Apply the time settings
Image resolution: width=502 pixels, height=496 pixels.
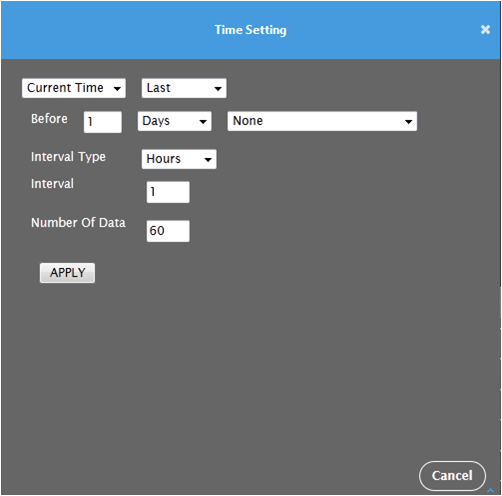coord(67,273)
